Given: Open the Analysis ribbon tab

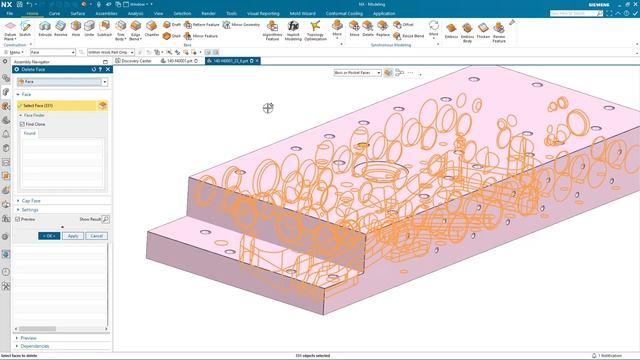Looking at the screenshot, I should (136, 13).
